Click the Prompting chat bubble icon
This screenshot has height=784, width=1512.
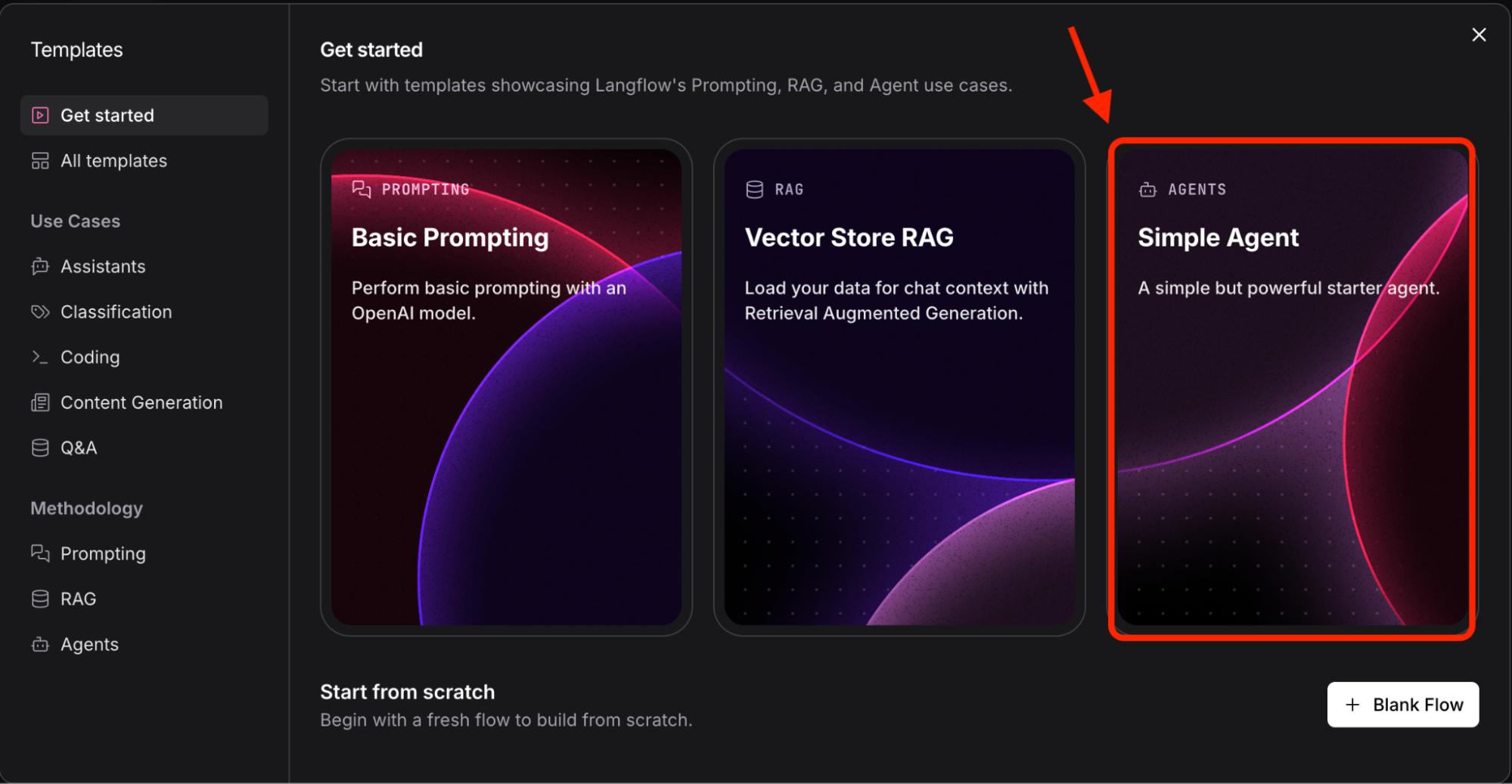[x=39, y=553]
